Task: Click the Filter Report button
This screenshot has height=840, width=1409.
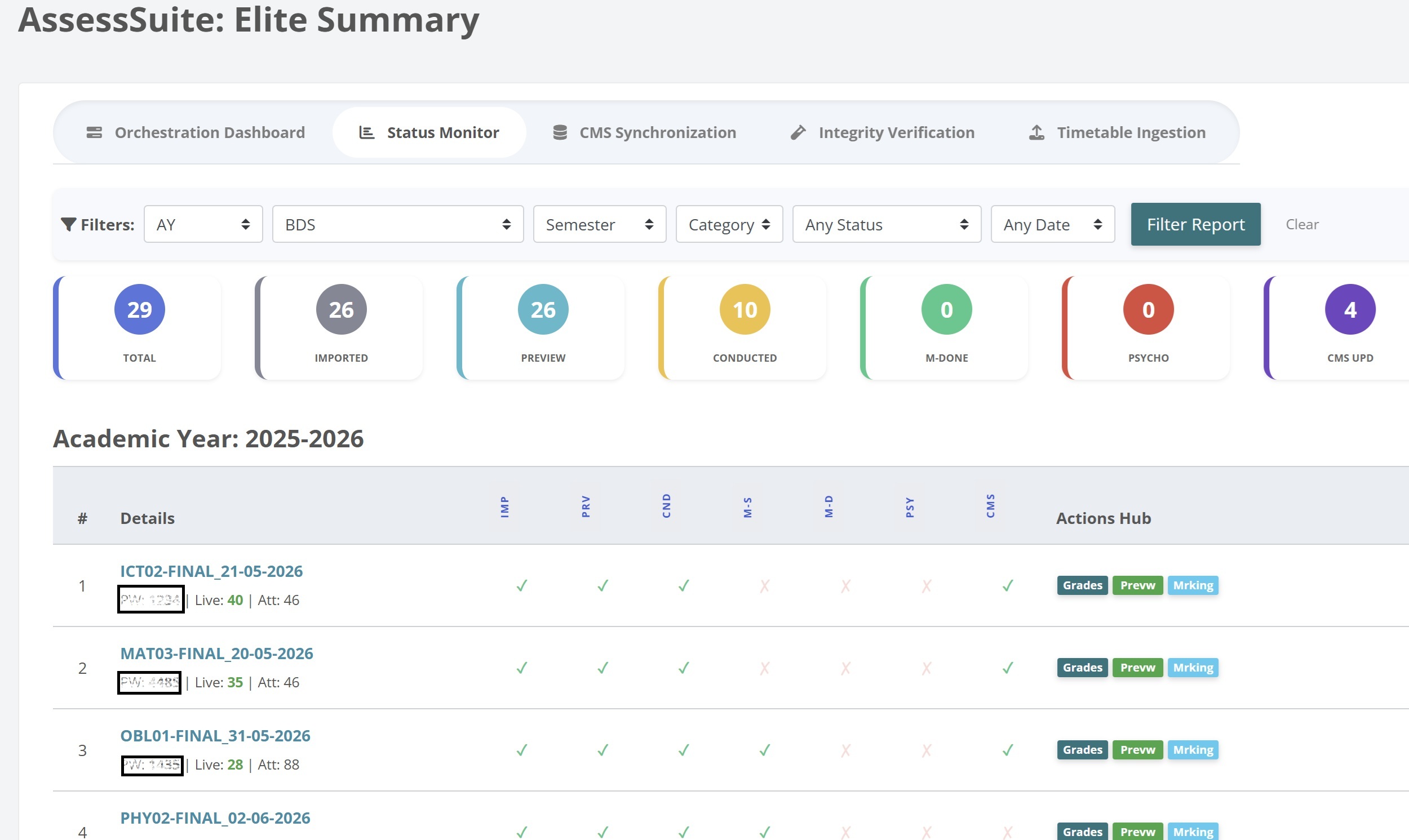Action: click(1195, 224)
